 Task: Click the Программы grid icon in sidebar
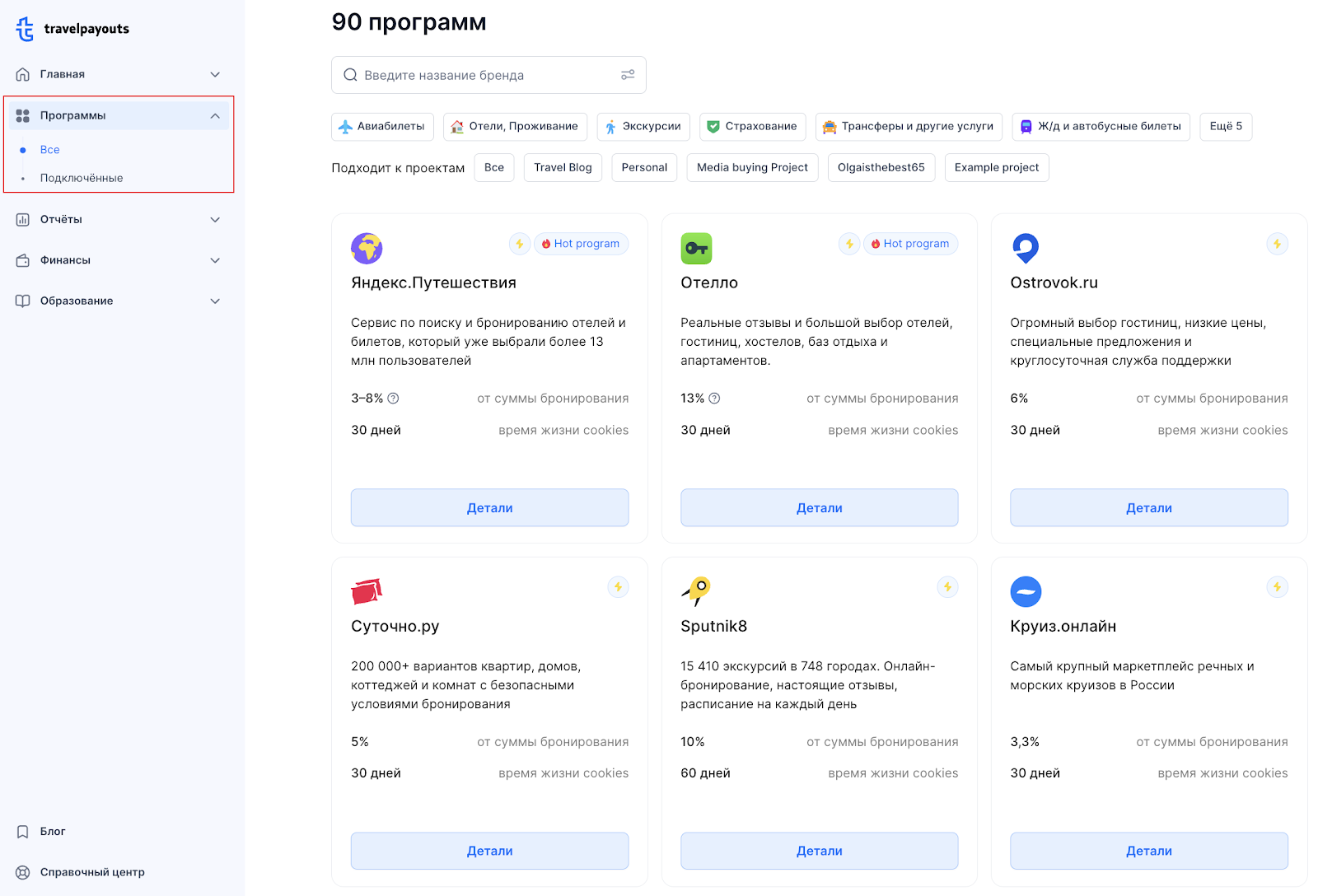[x=23, y=115]
